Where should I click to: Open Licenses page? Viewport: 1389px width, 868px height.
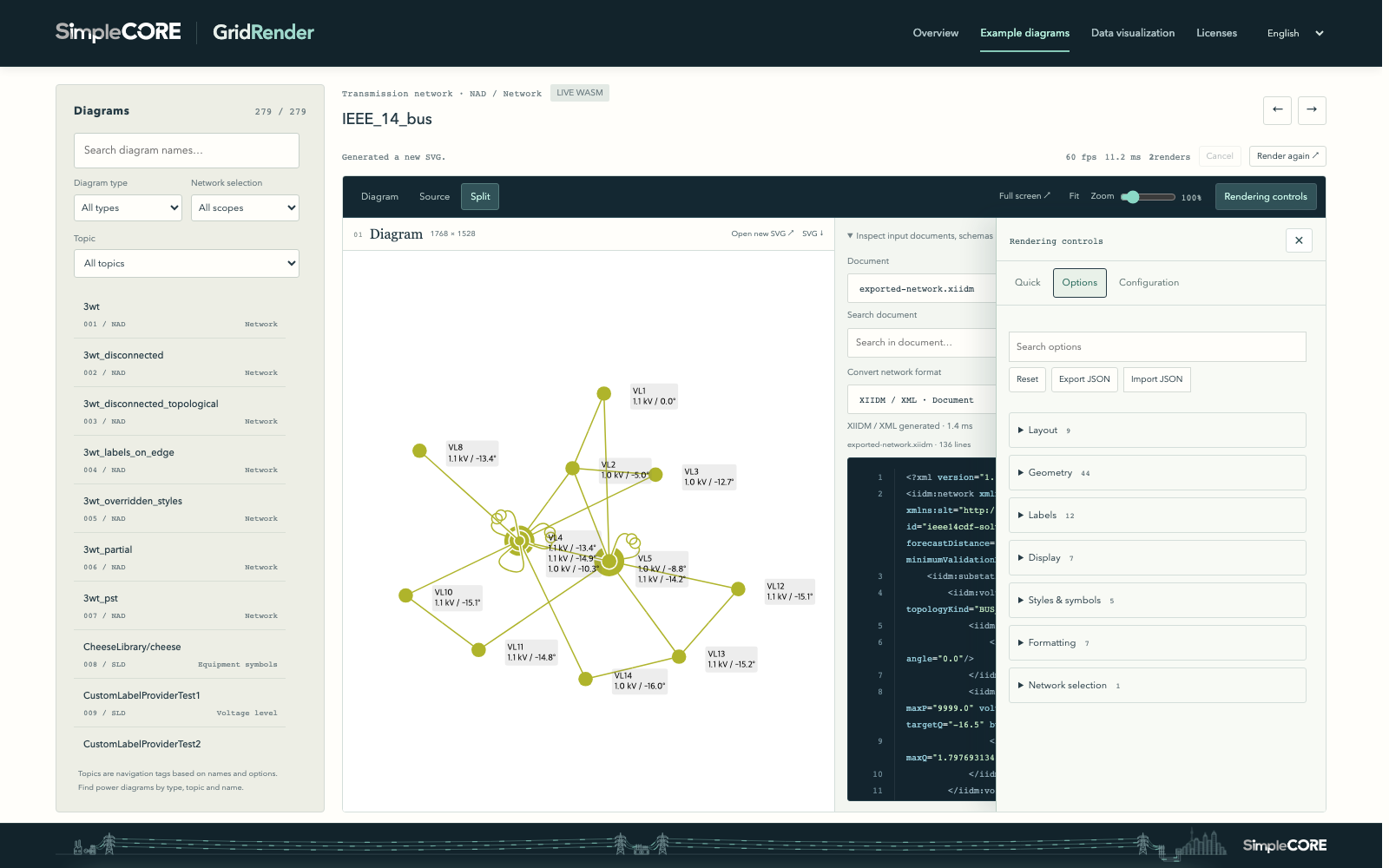(x=1216, y=33)
